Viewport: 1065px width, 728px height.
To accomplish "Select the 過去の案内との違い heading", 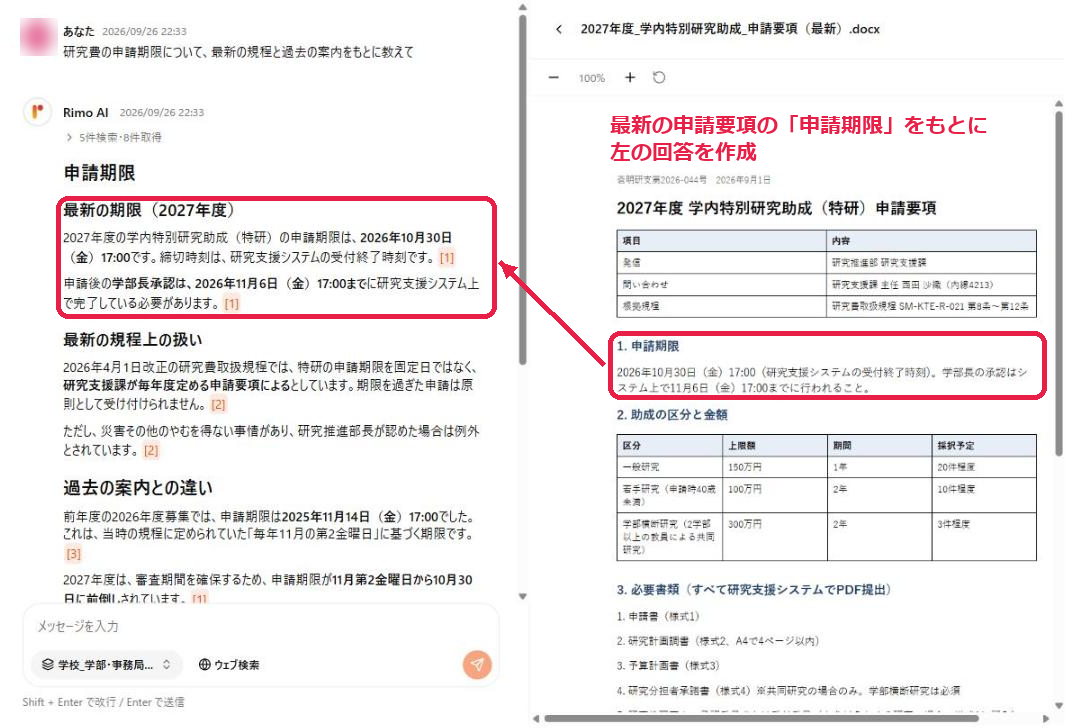I will tap(138, 488).
